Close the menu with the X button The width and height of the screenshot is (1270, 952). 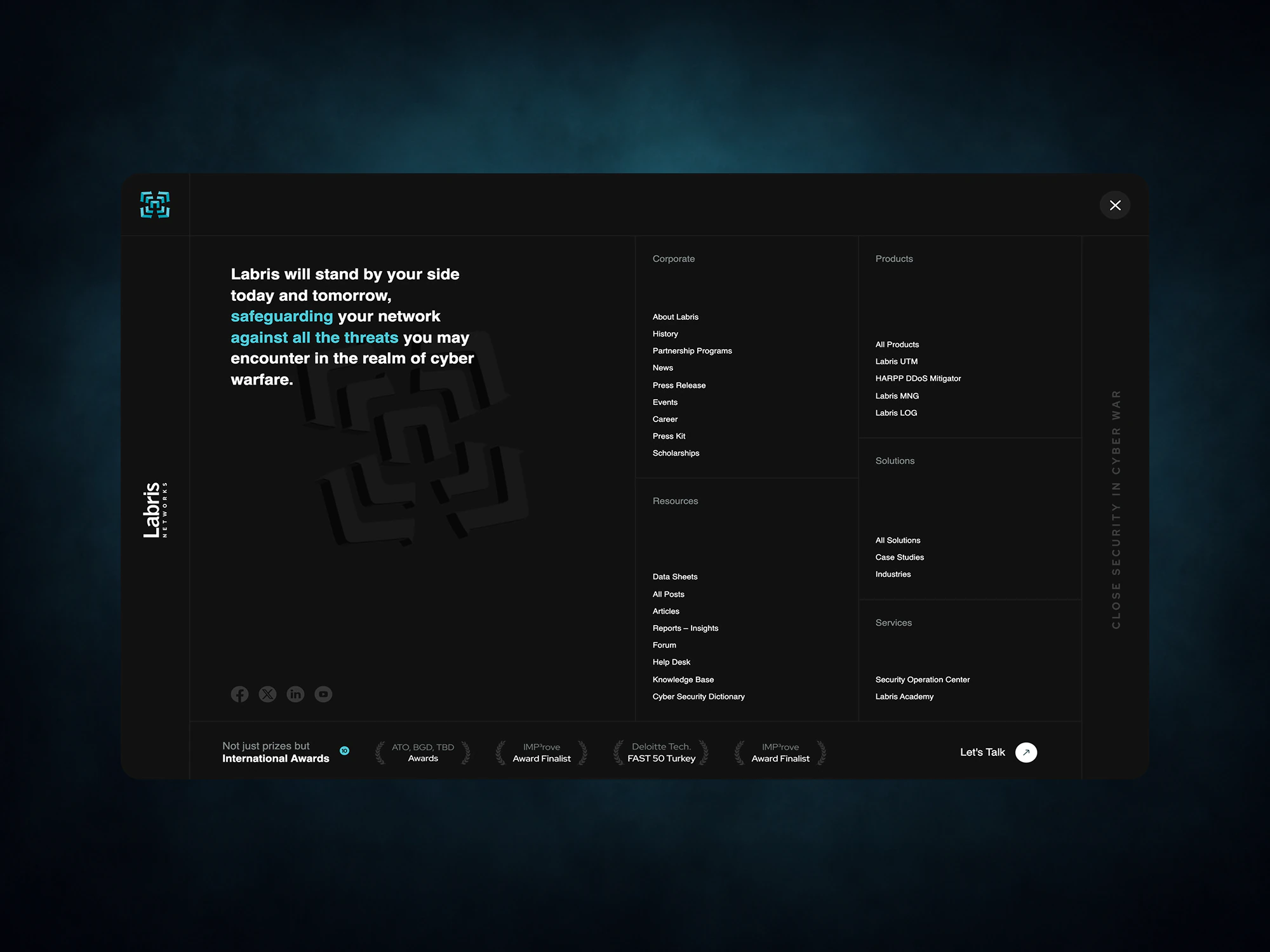tap(1115, 205)
